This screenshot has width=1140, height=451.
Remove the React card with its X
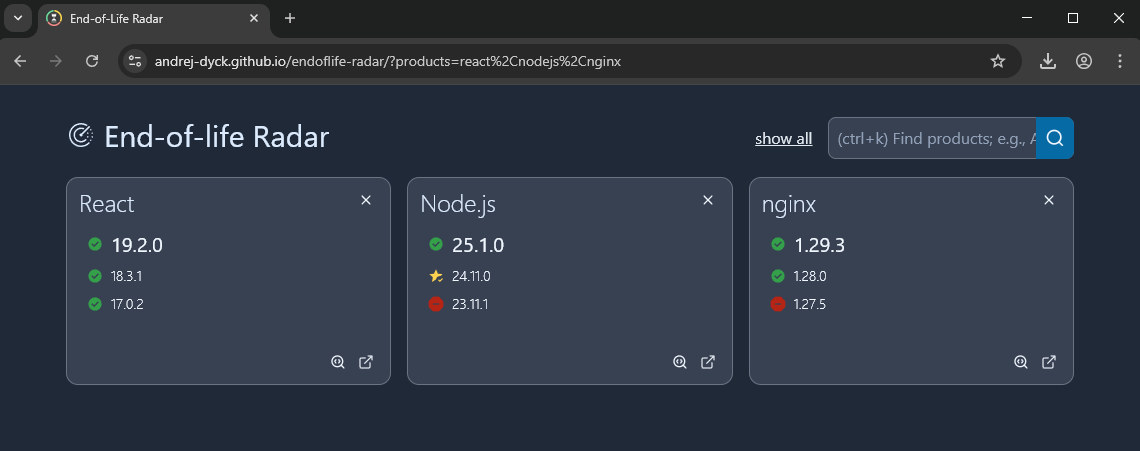click(366, 200)
